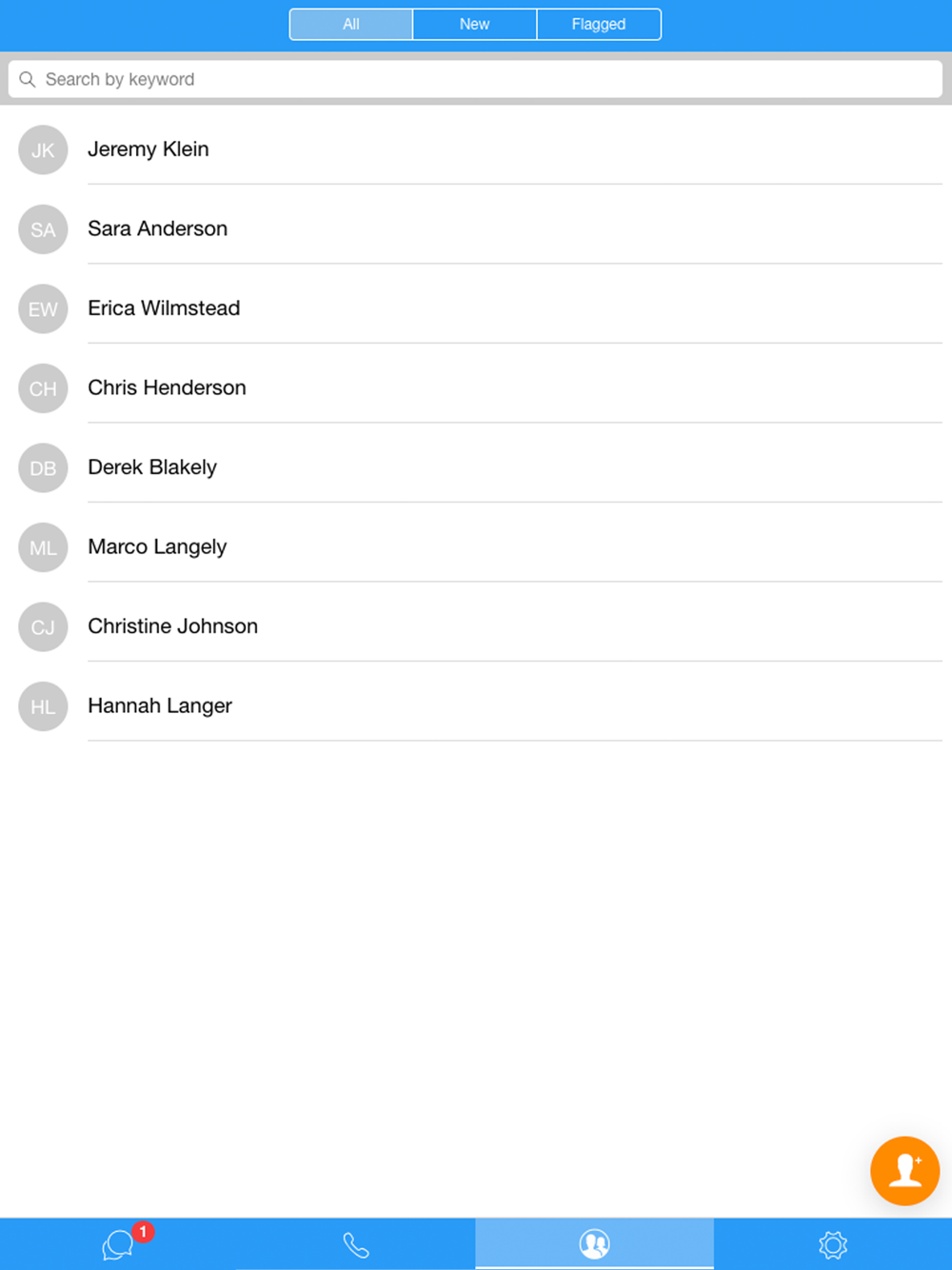Select Christine Johnson from the list
The height and width of the screenshot is (1270, 952).
point(172,626)
